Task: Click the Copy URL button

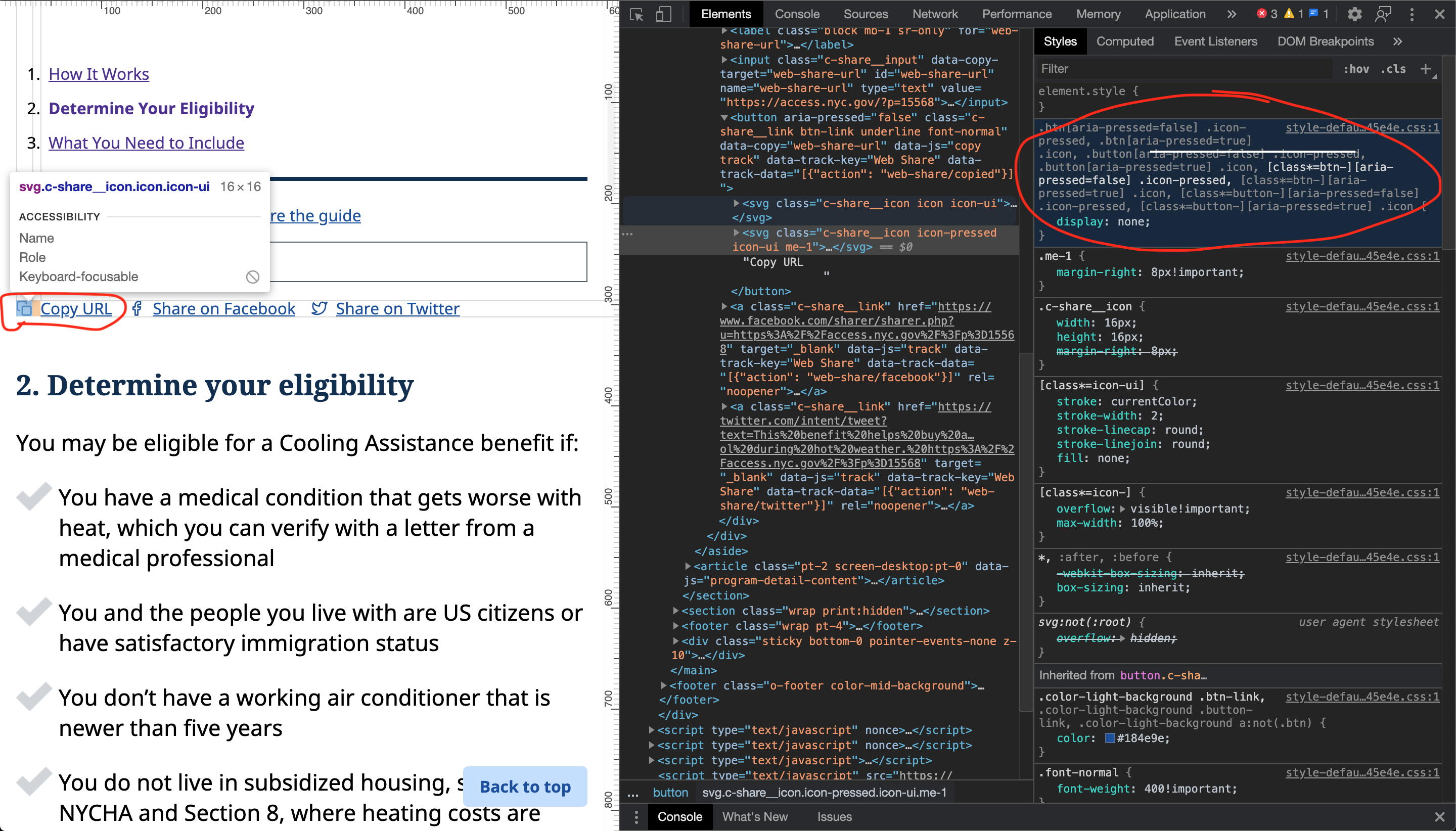Action: 76,309
